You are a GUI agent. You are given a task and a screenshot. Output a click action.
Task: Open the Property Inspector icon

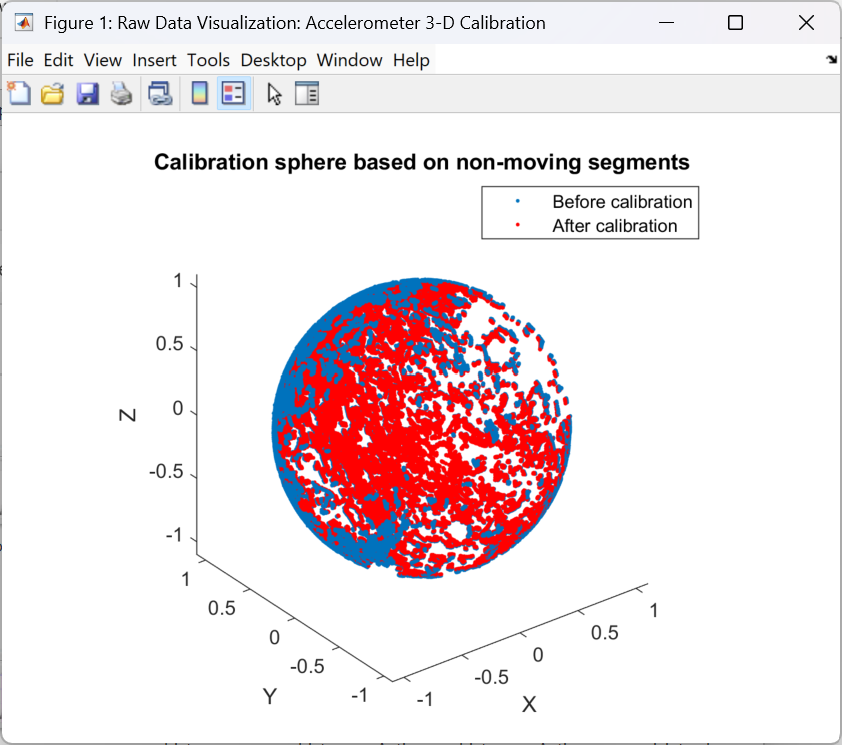(307, 93)
